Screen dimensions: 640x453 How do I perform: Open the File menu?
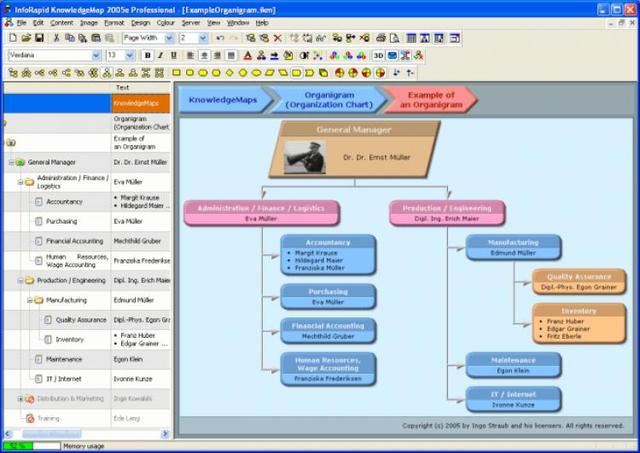(x=21, y=23)
